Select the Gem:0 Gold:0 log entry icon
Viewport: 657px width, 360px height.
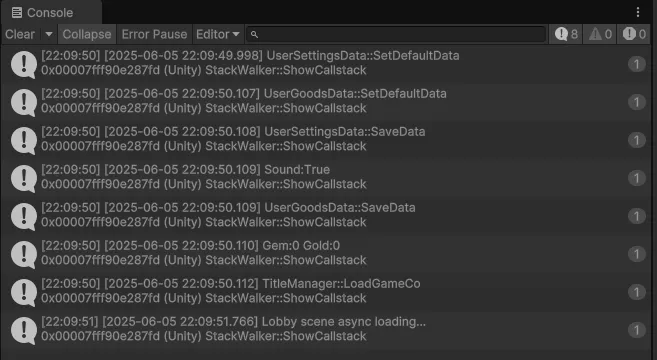tap(24, 254)
